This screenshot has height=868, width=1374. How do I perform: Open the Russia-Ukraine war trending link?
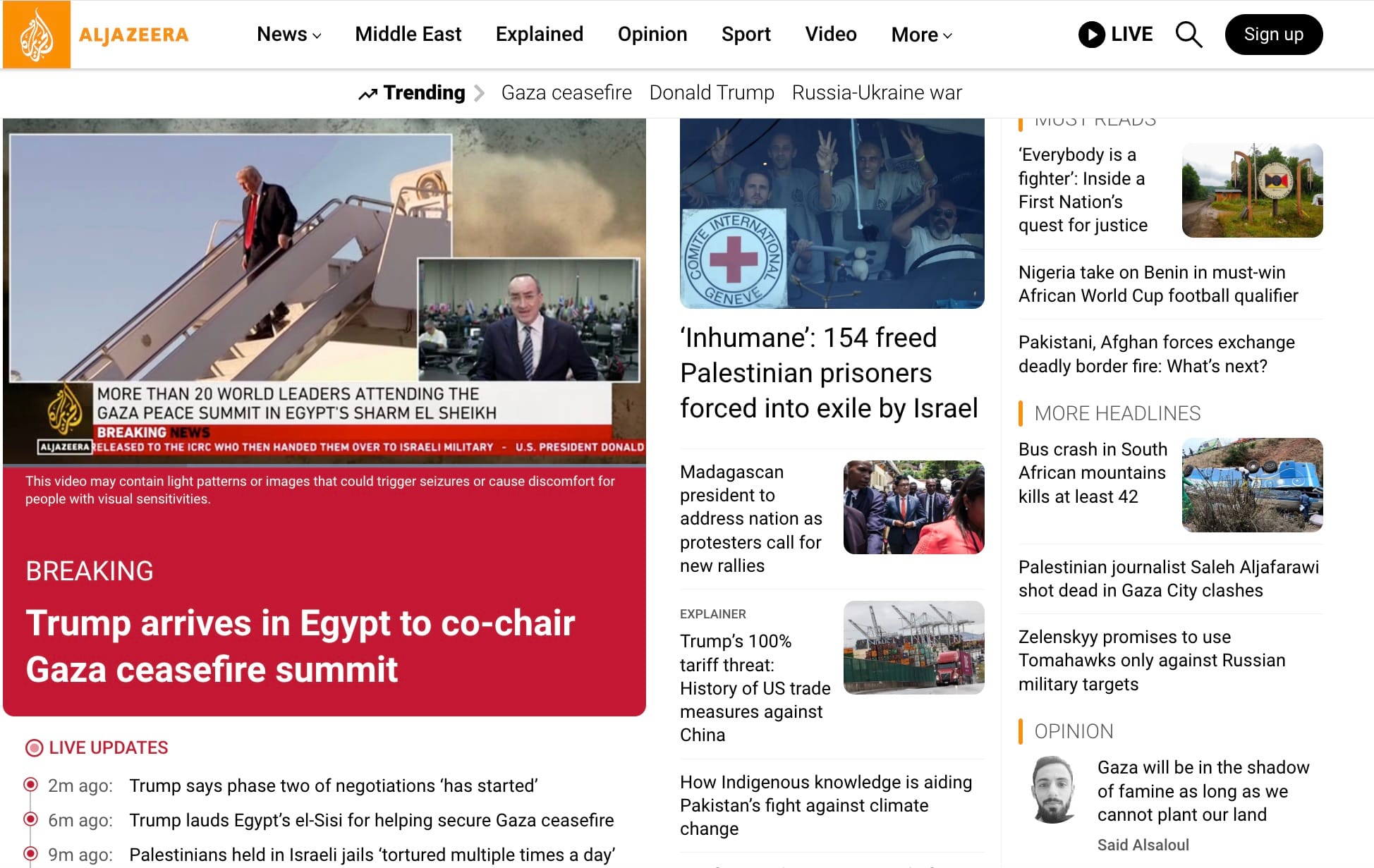(877, 93)
